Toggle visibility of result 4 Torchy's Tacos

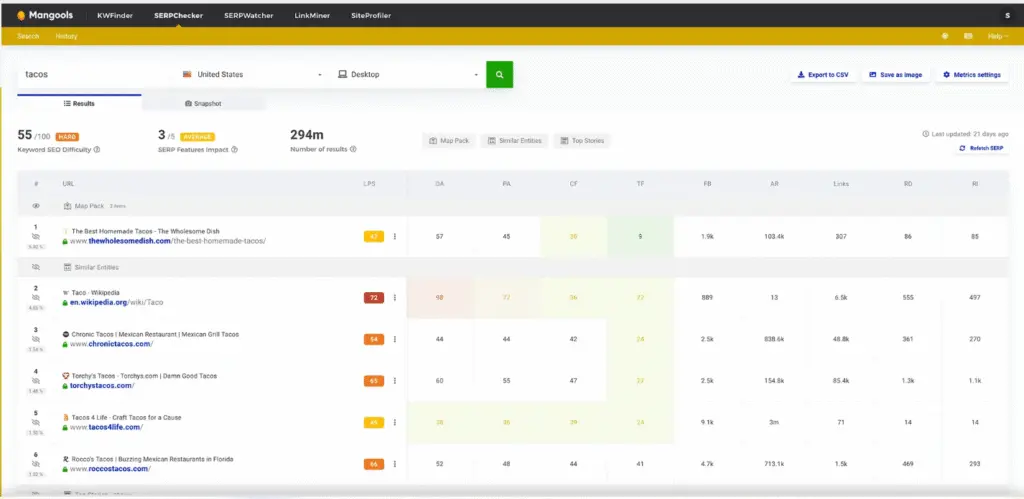coord(36,381)
